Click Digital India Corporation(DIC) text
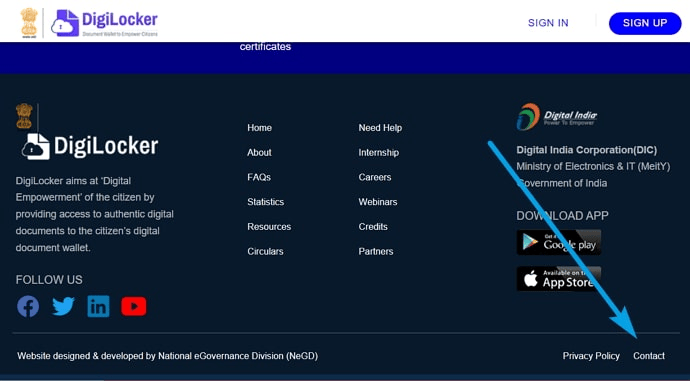Image resolution: width=690 pixels, height=381 pixels. coord(586,150)
